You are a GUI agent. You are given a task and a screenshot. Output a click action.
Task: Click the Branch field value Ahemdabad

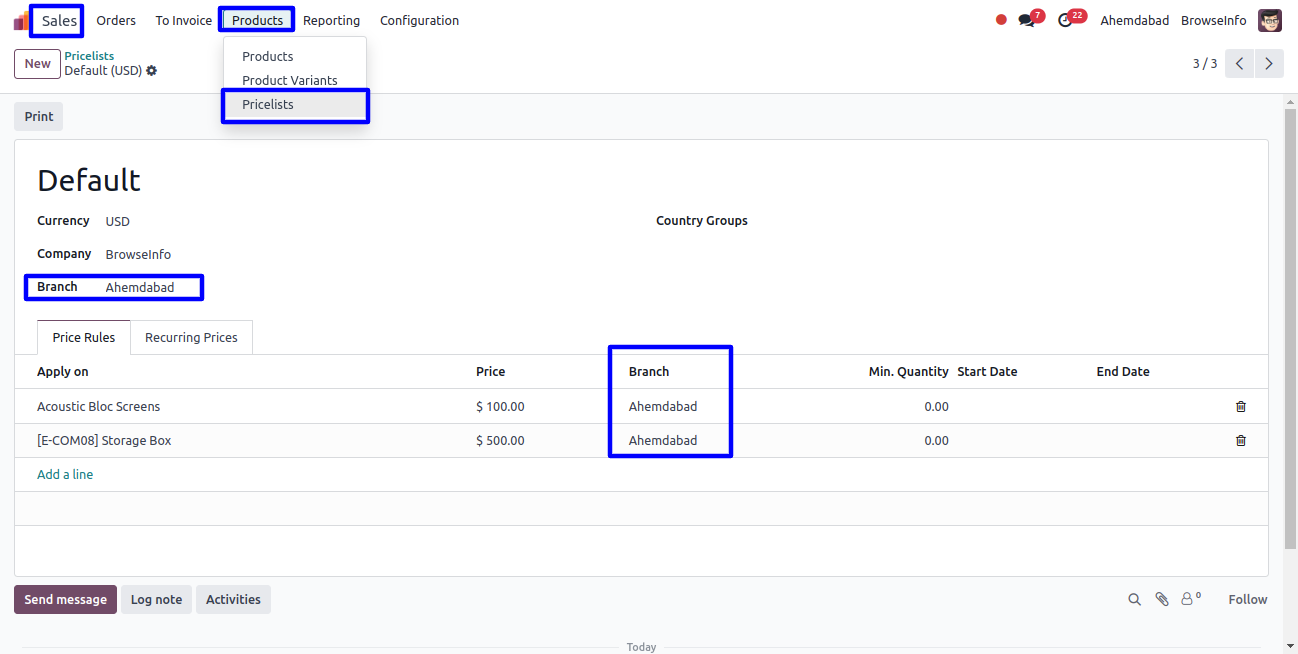point(140,288)
